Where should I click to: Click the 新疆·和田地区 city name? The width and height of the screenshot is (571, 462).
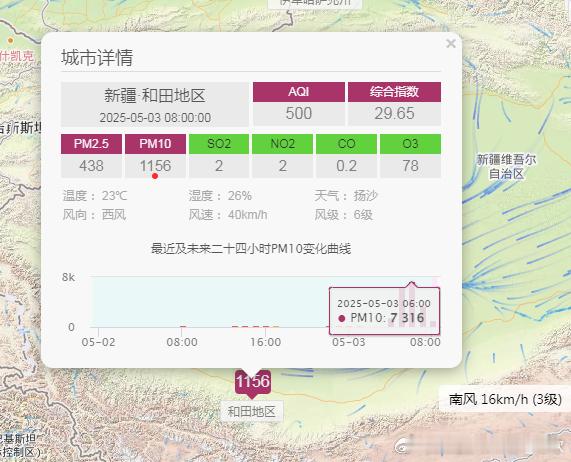pyautogui.click(x=155, y=96)
